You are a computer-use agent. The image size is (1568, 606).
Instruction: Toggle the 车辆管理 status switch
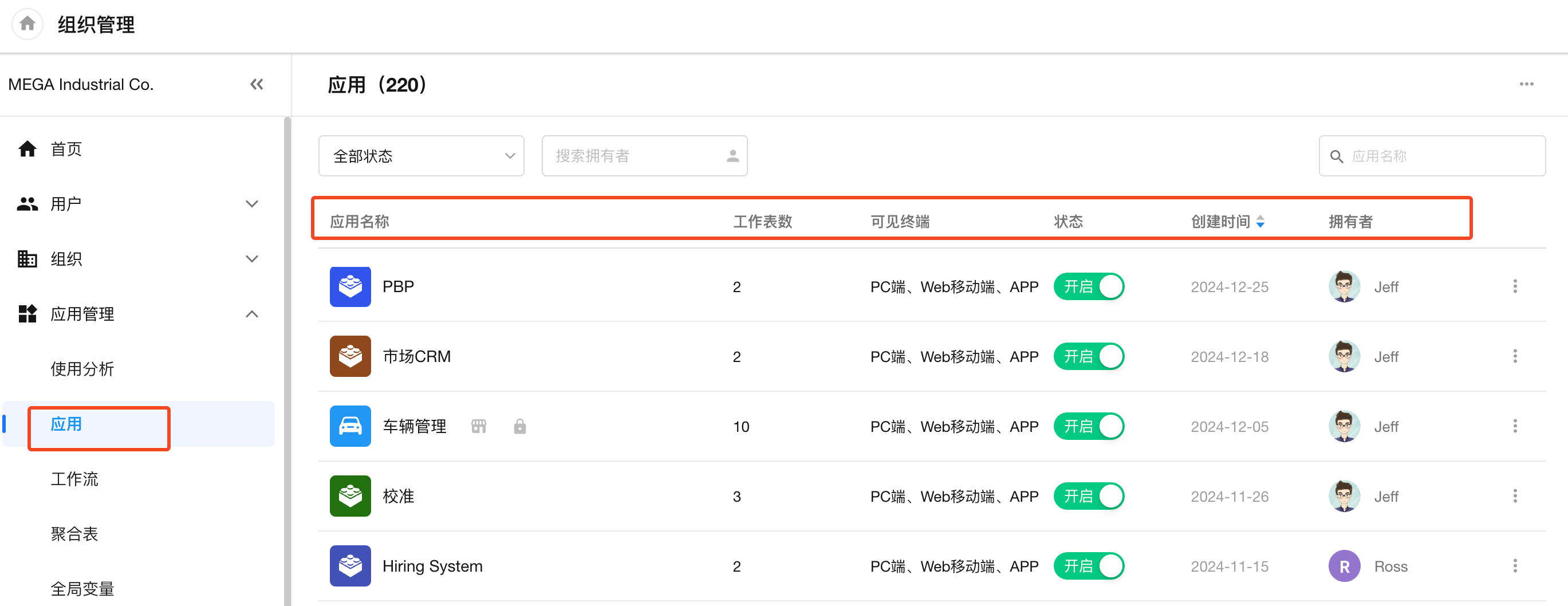click(x=1088, y=426)
